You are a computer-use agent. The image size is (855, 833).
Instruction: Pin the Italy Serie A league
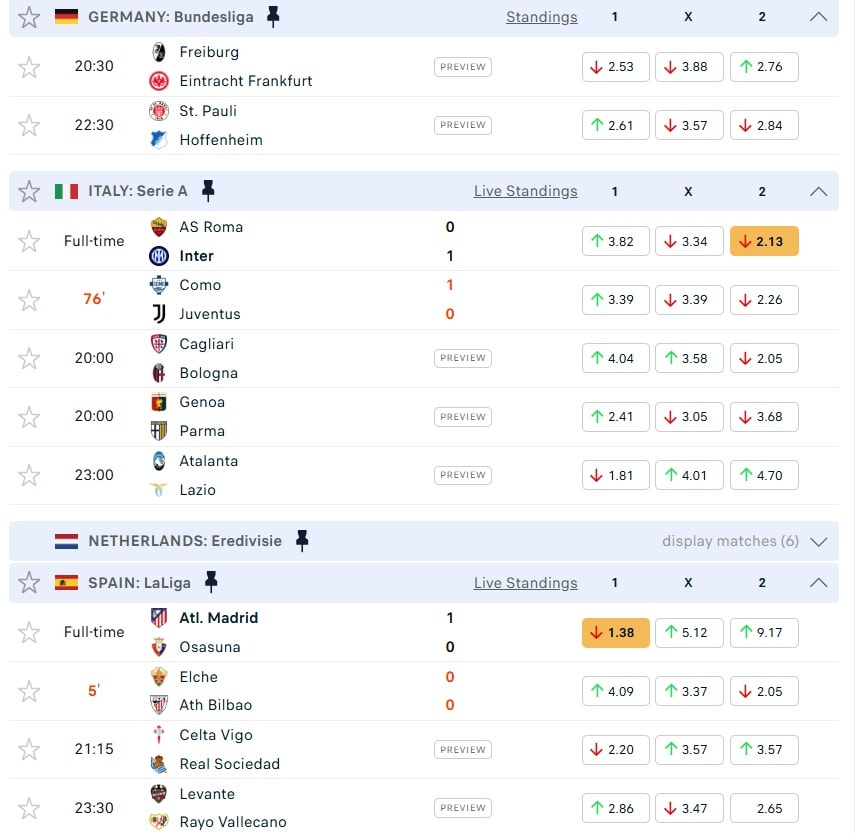[208, 191]
